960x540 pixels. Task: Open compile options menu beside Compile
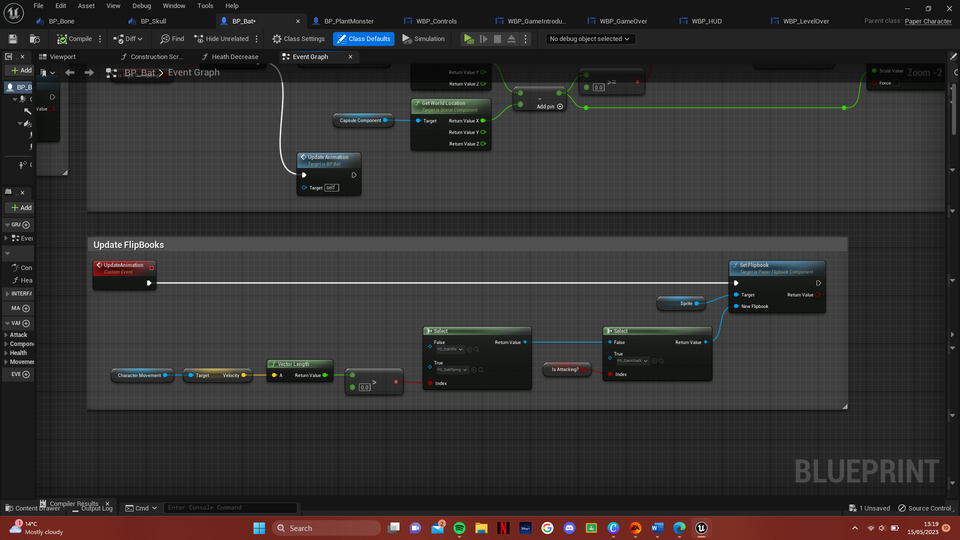(100, 39)
